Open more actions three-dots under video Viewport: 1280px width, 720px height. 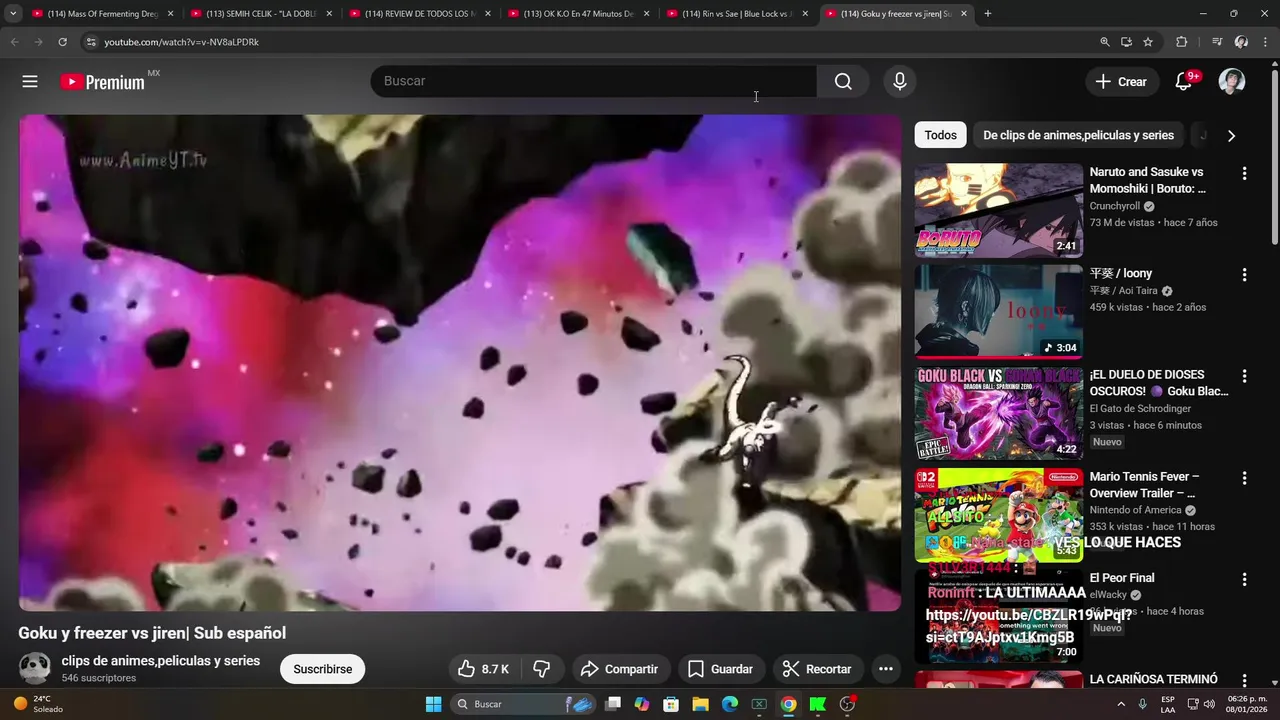(x=885, y=669)
